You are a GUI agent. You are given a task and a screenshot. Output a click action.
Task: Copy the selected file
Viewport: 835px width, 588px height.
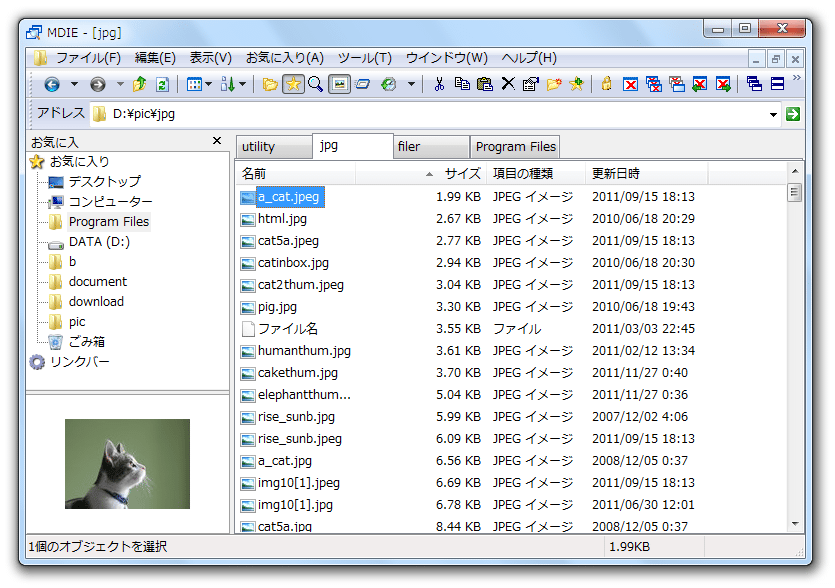tap(462, 84)
